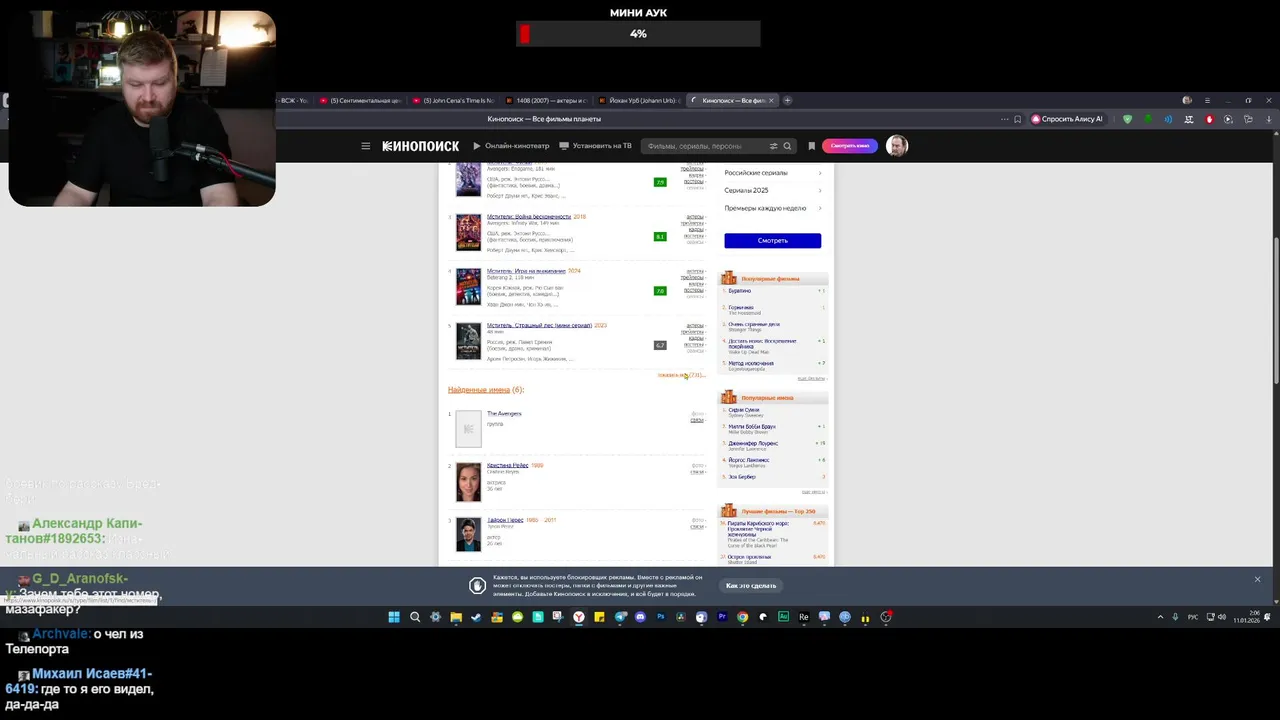Open Telegram from the taskbar

pos(620,617)
